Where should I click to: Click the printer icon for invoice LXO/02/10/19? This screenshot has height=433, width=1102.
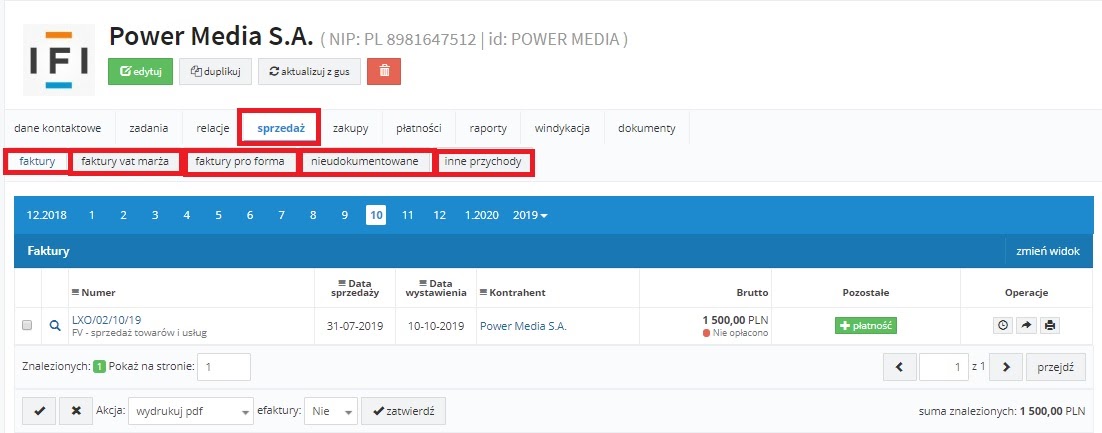tap(1050, 325)
